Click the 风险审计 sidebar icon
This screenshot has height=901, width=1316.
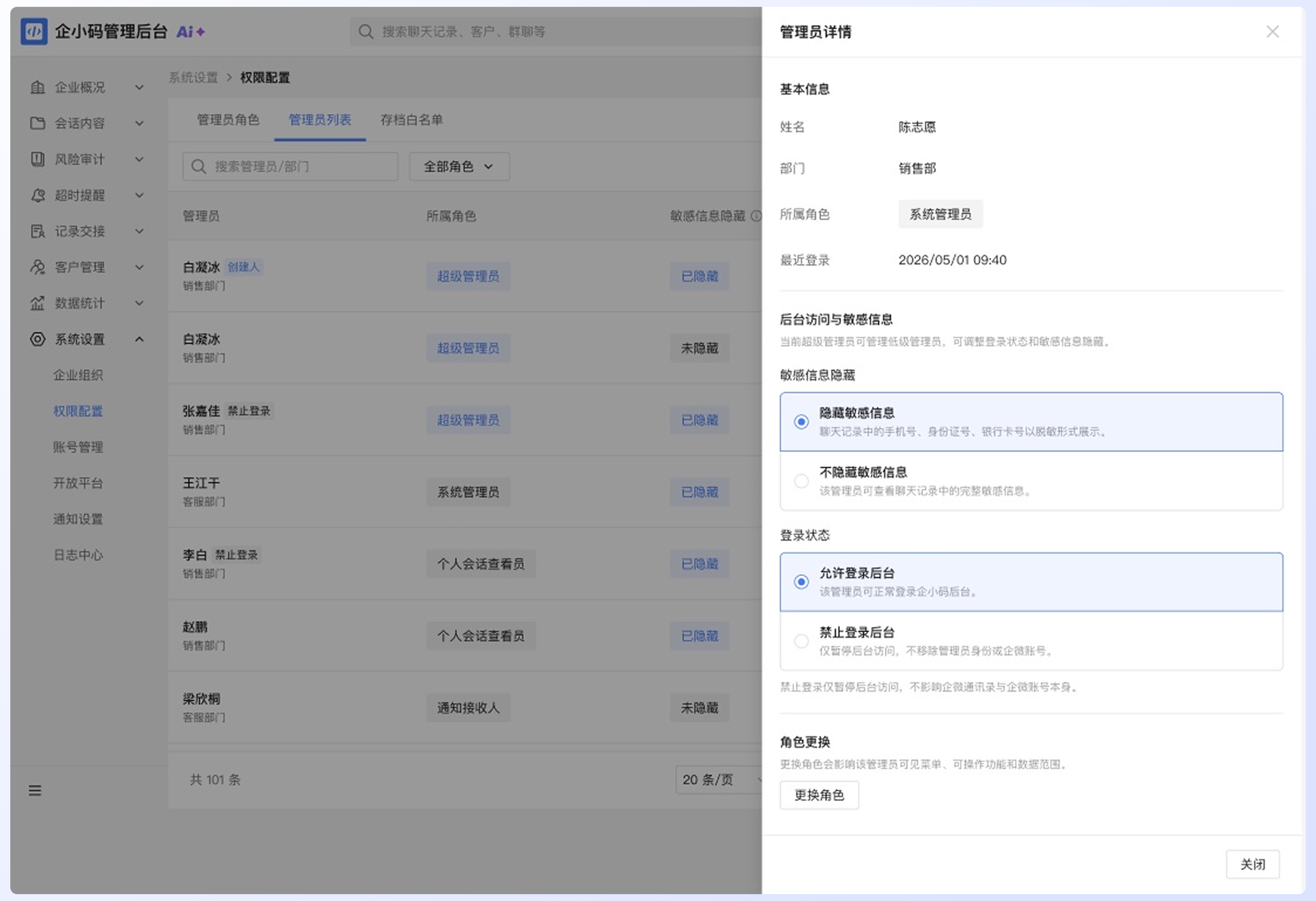click(x=37, y=159)
